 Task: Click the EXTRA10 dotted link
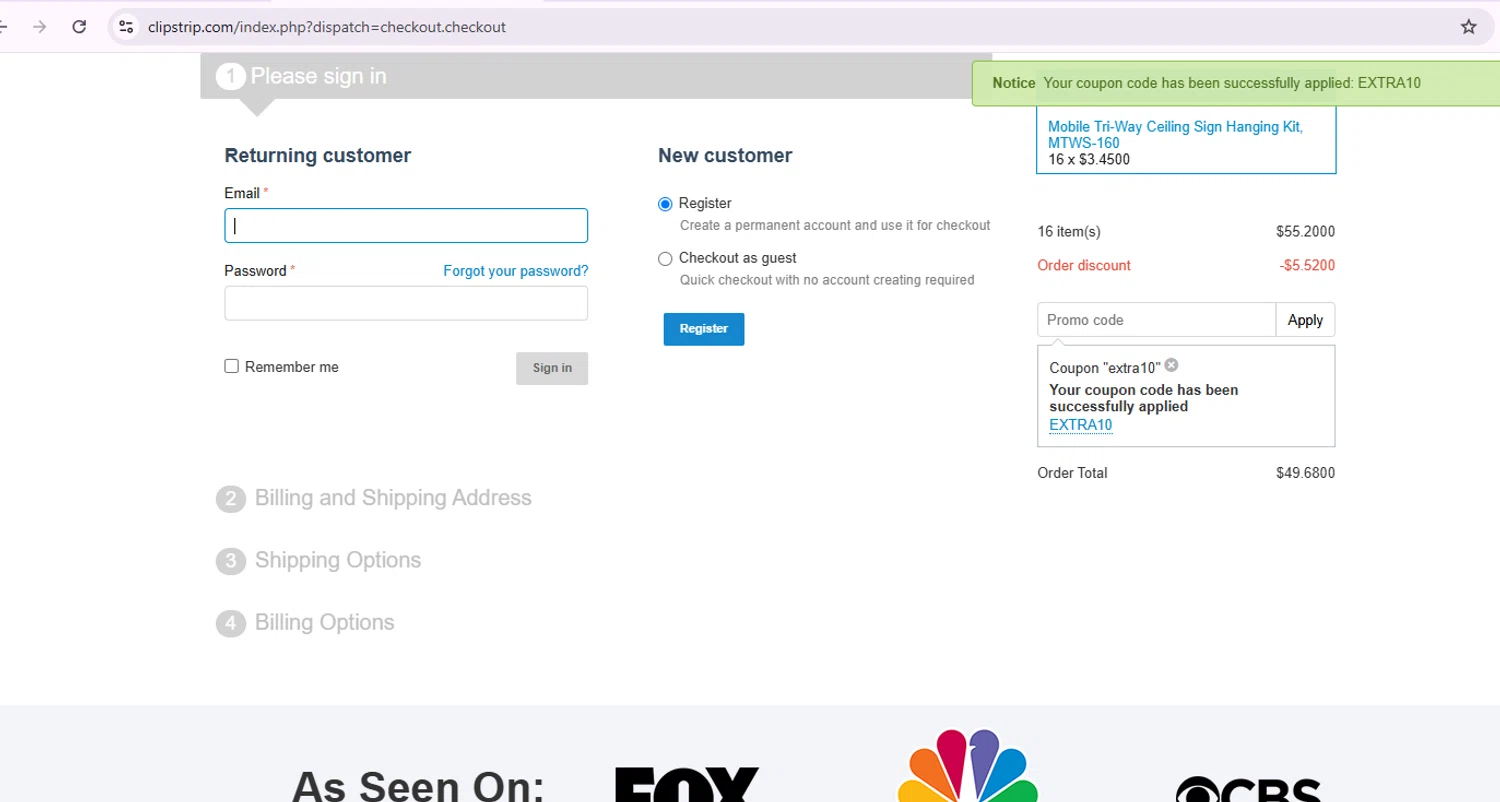tap(1080, 425)
